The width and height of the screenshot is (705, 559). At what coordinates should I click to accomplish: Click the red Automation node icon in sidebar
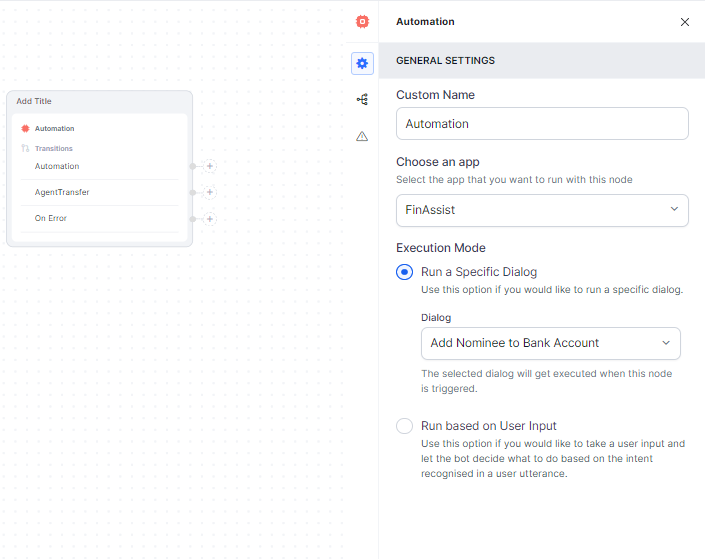point(362,21)
